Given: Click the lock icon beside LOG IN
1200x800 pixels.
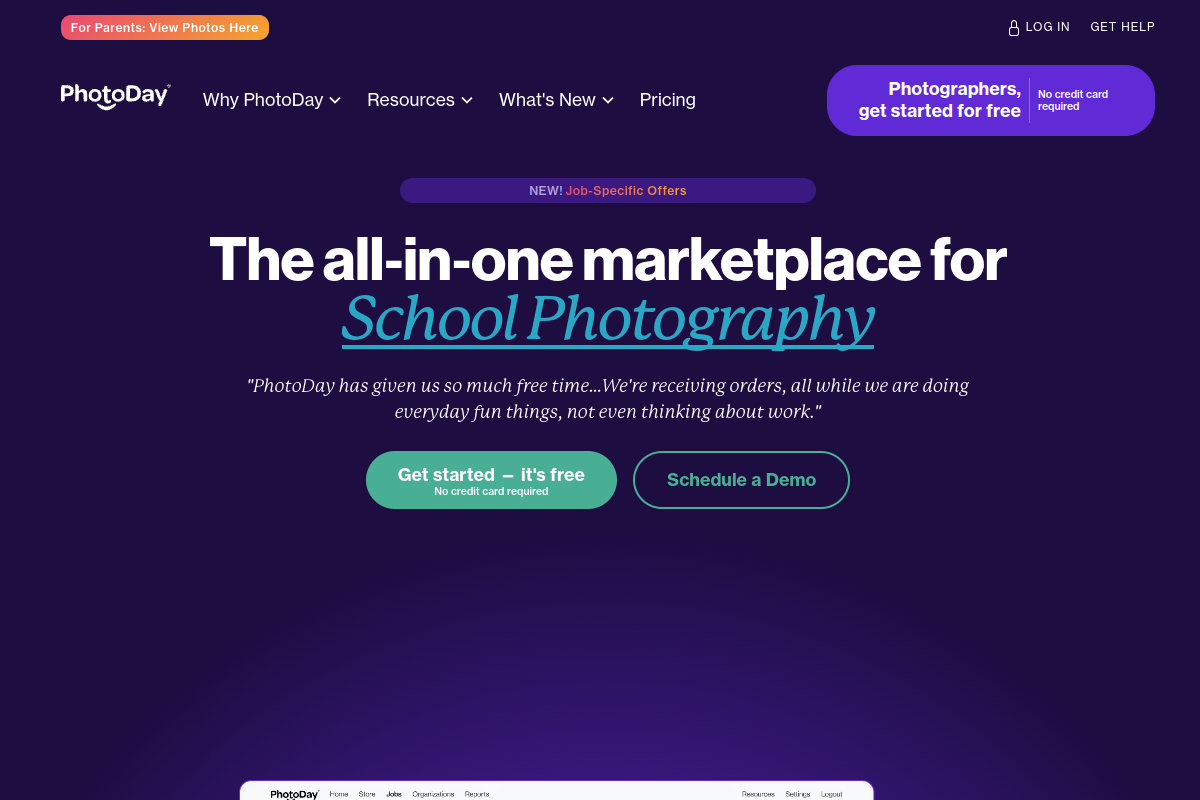Looking at the screenshot, I should point(1014,28).
